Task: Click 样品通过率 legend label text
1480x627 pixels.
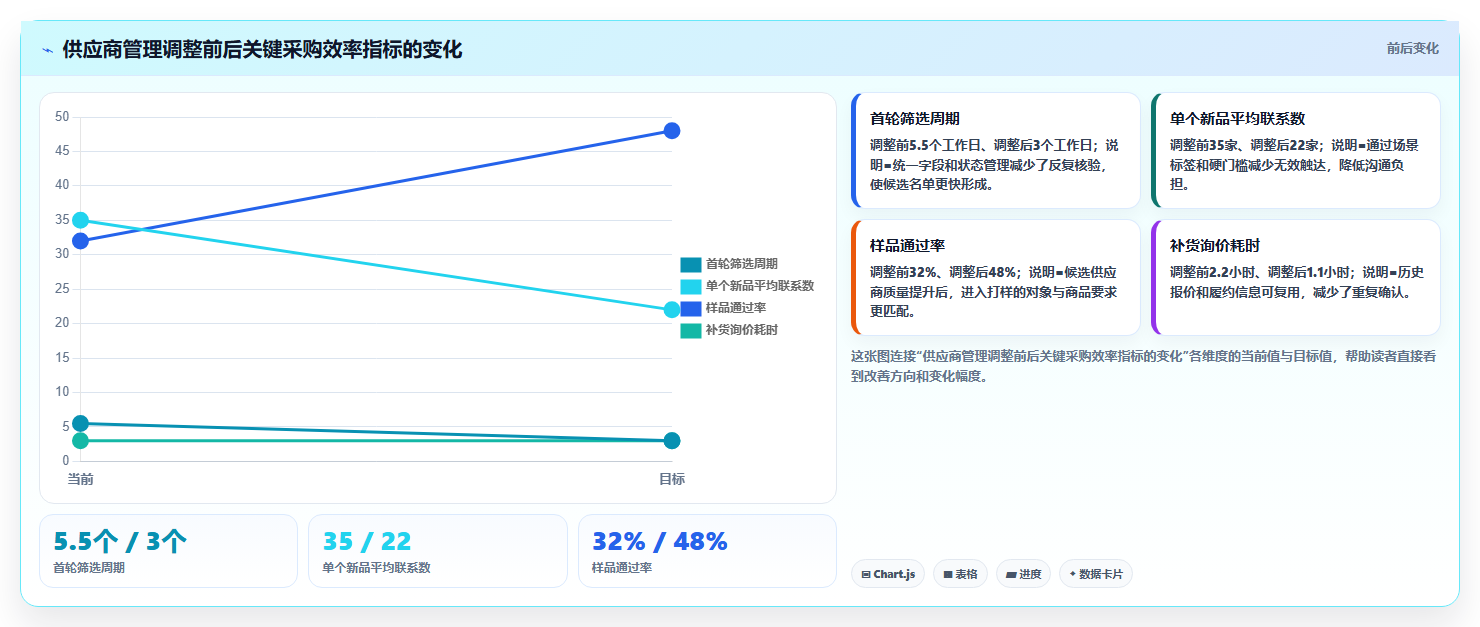Action: pyautogui.click(x=735, y=308)
